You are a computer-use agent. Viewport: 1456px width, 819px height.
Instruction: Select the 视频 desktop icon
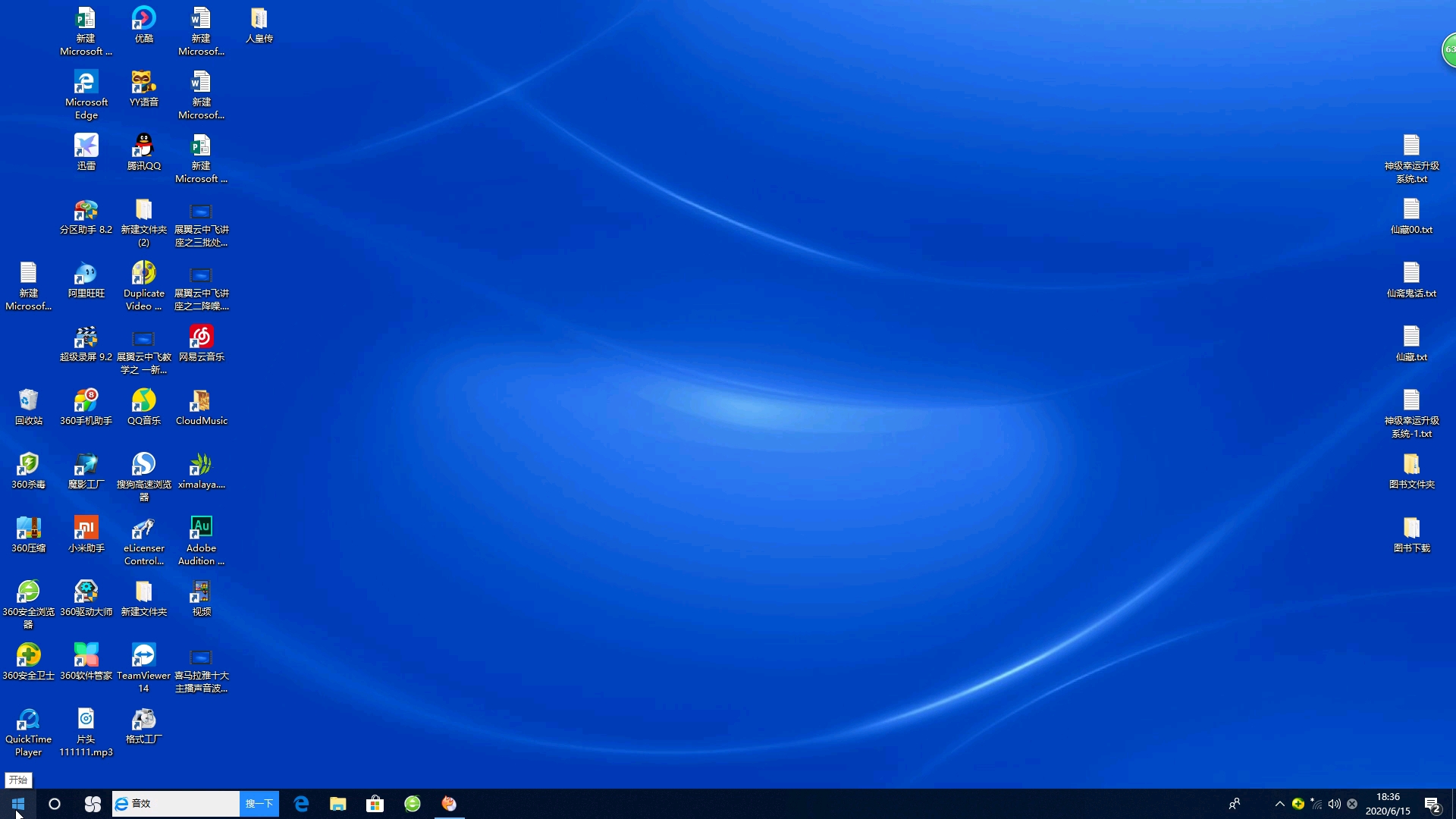[201, 598]
